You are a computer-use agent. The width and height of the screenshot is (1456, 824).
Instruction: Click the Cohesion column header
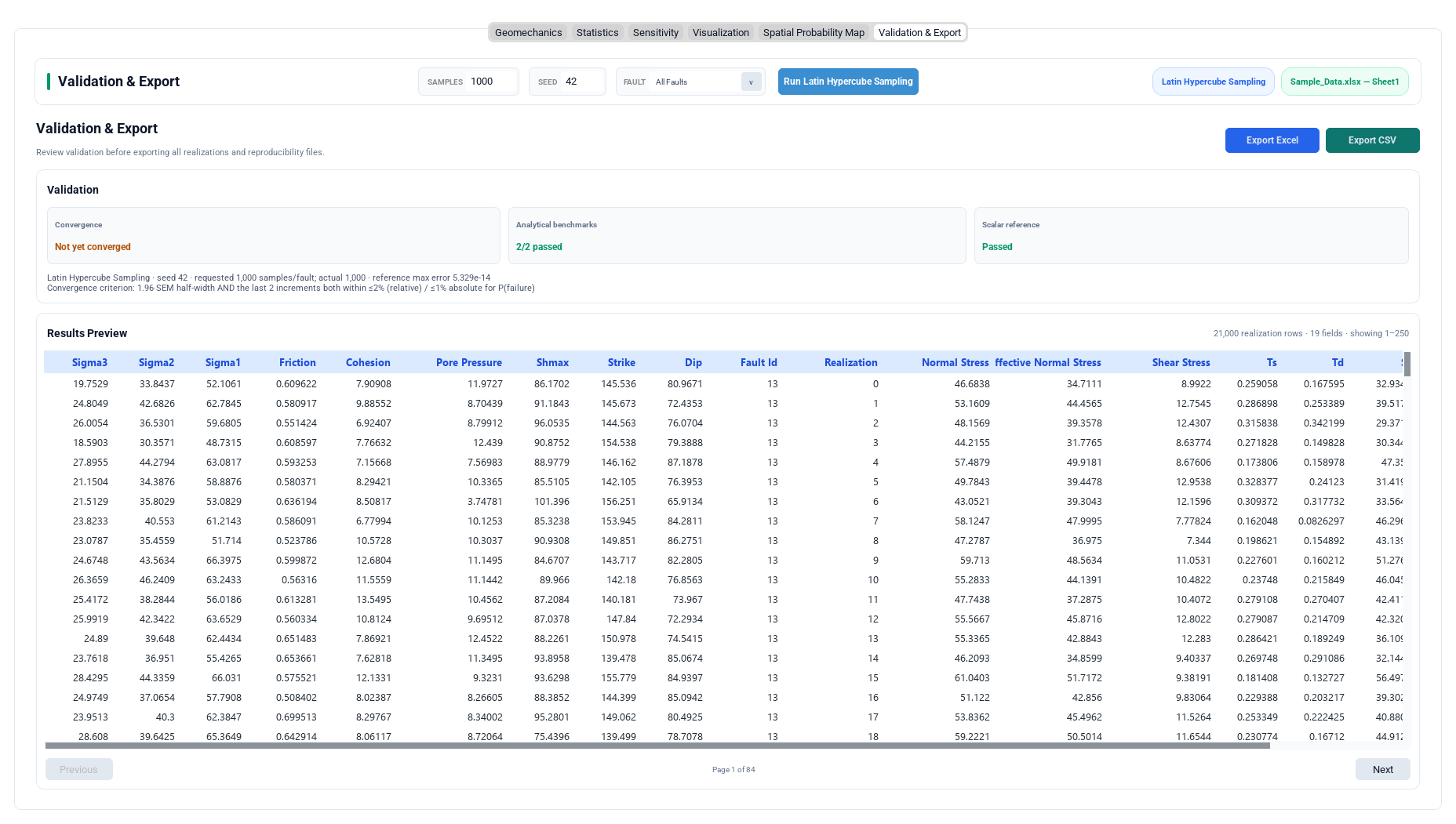point(368,362)
